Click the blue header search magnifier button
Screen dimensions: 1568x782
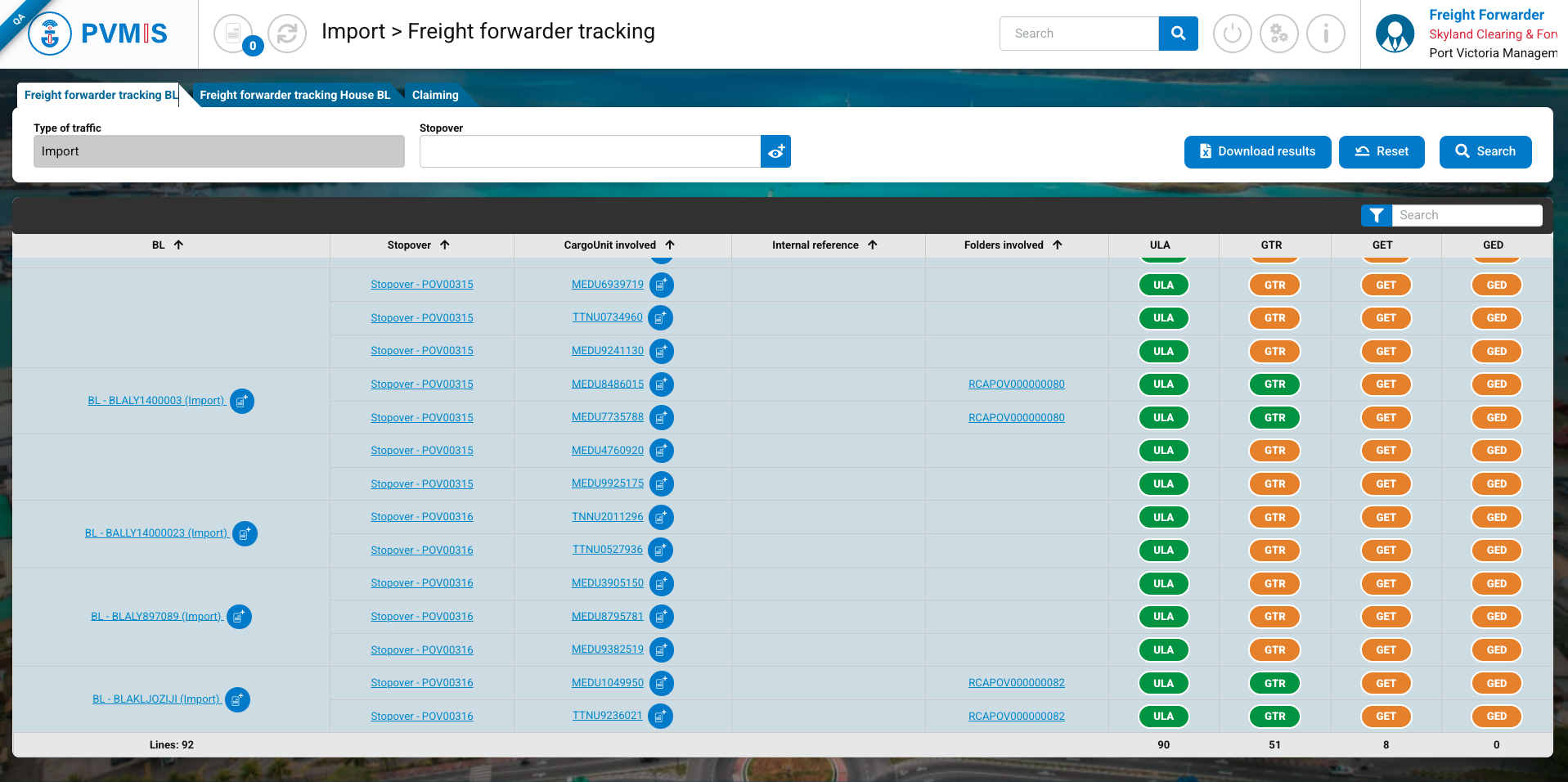pyautogui.click(x=1178, y=34)
